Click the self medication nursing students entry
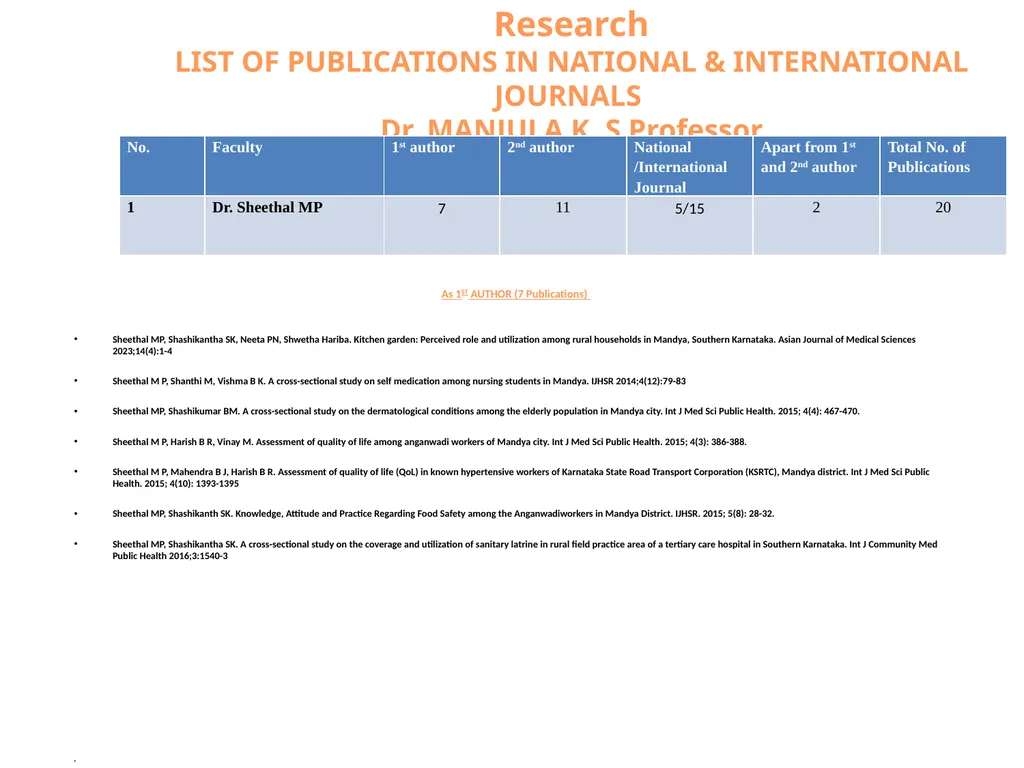This screenshot has height=768, width=1024. pos(399,381)
